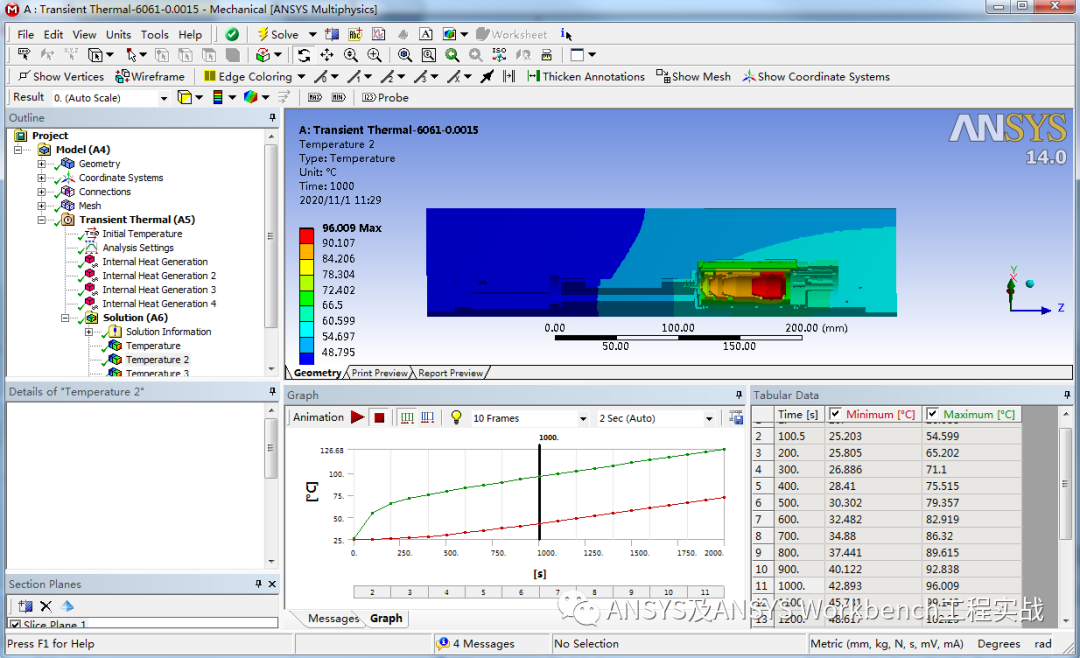1080x658 pixels.
Task: Click the blue section plane edit icon
Action: [x=67, y=606]
